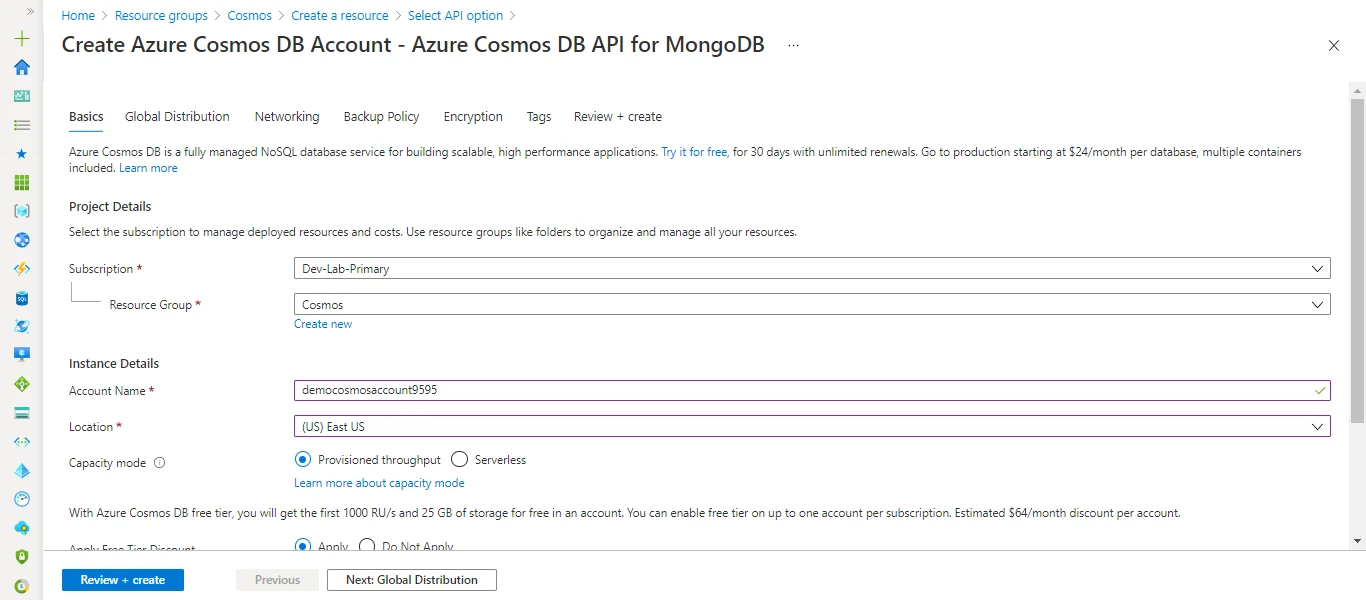1366x600 pixels.
Task: Select Do Not Apply for free tier discount
Action: 366,545
